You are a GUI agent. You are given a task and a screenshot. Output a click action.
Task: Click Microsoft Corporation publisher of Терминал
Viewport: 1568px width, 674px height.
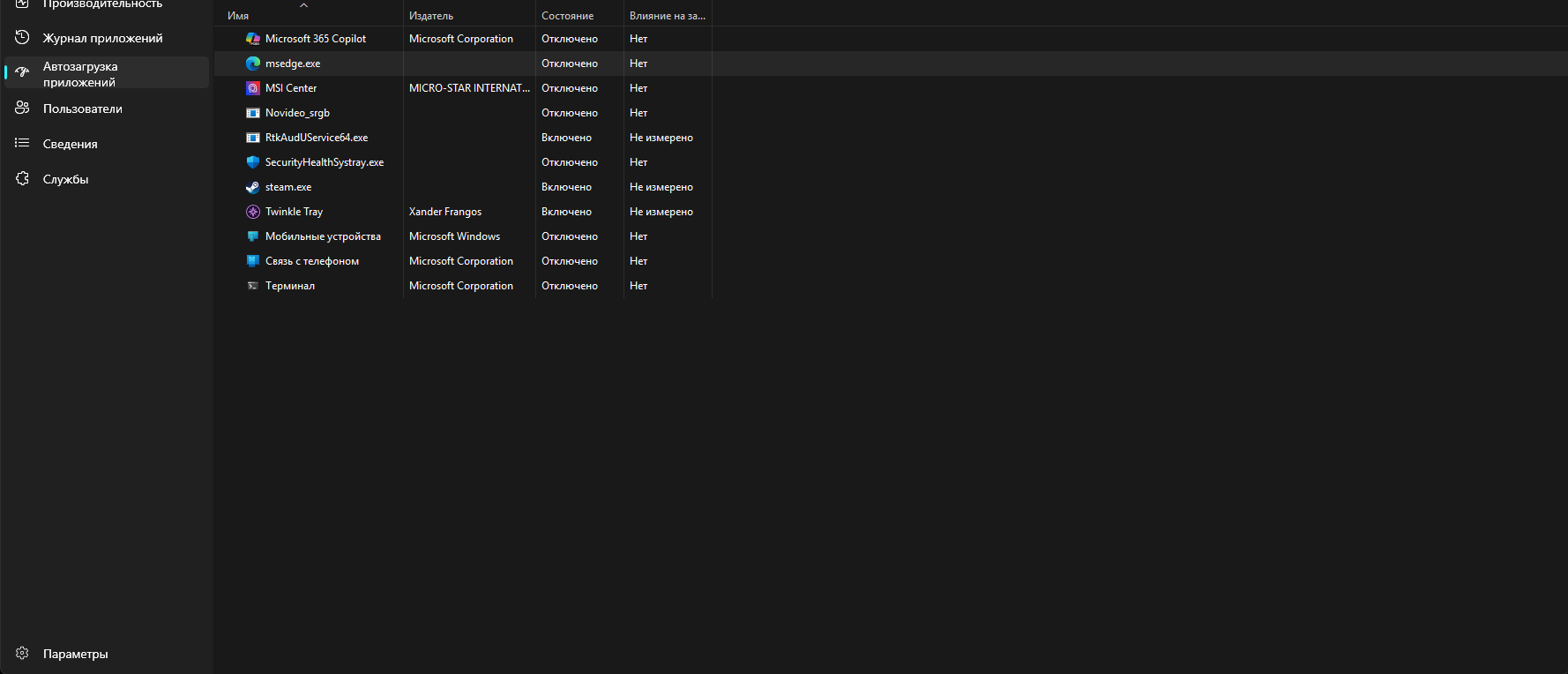(x=461, y=286)
